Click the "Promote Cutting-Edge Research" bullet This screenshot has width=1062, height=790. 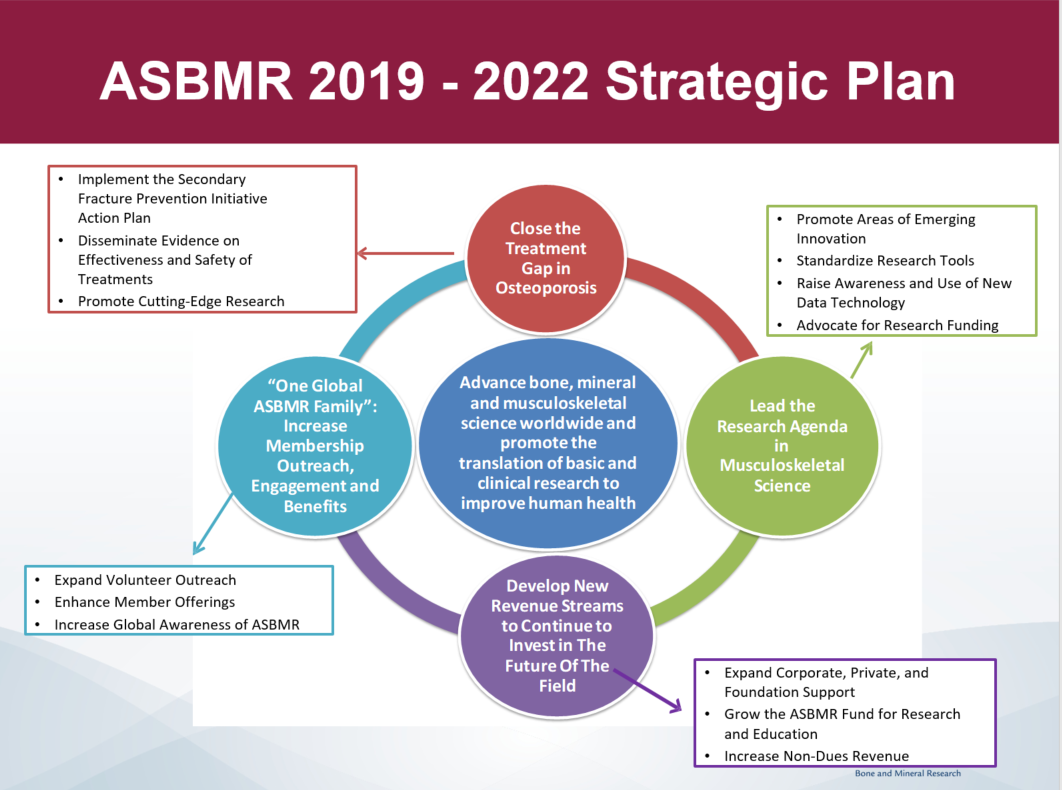[181, 302]
